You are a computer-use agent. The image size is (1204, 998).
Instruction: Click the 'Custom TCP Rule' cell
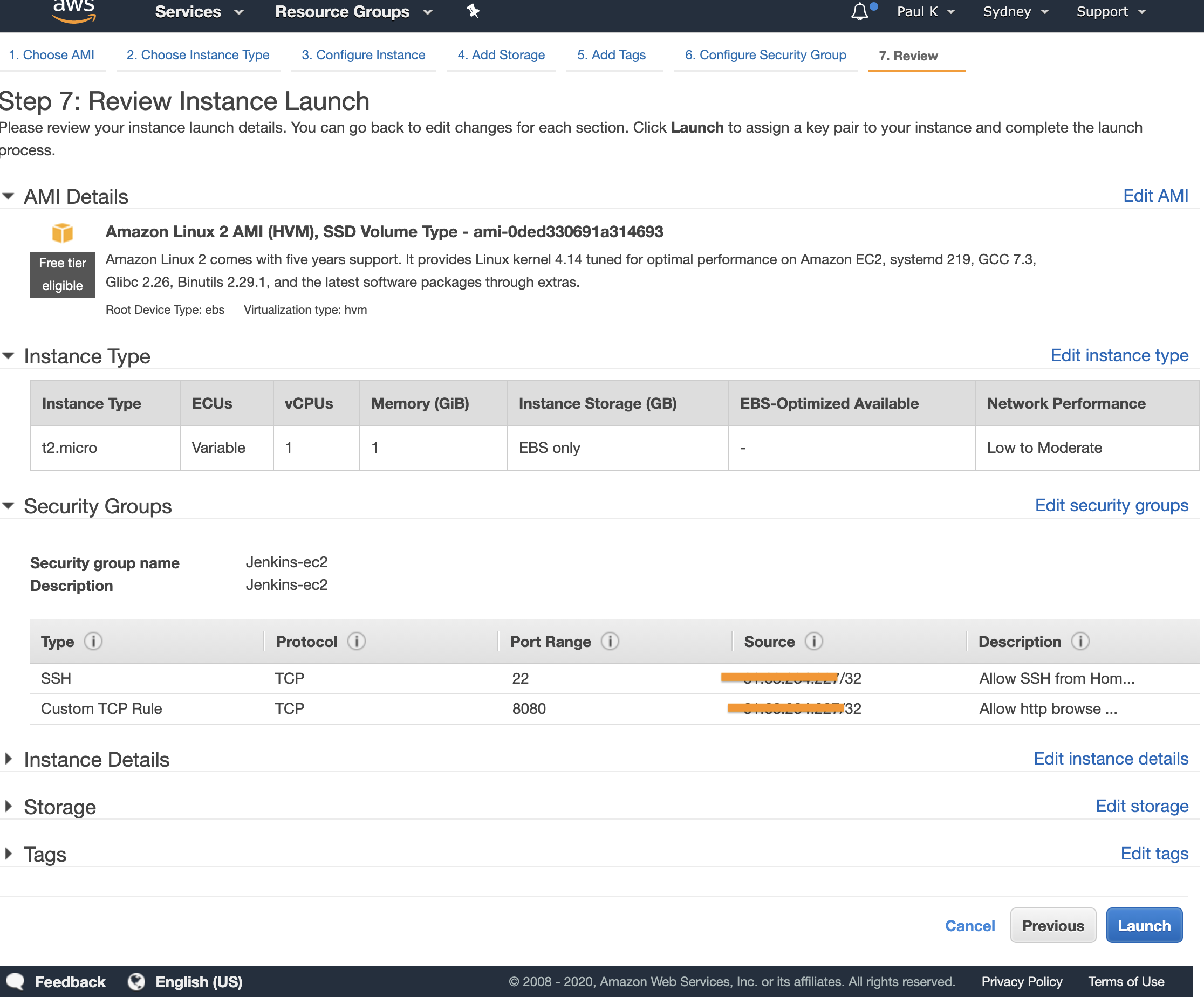coord(101,709)
